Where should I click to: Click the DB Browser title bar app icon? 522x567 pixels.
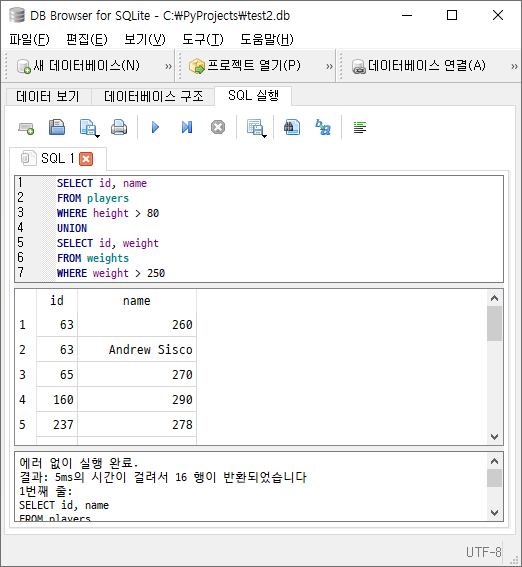coord(17,16)
